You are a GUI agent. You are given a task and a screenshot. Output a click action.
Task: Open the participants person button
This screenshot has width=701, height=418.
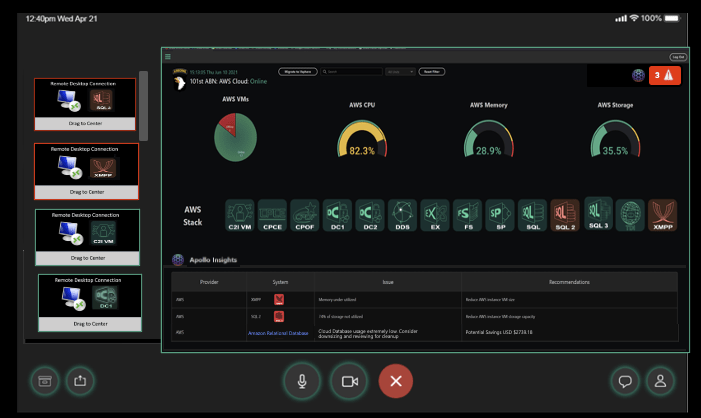coord(660,381)
